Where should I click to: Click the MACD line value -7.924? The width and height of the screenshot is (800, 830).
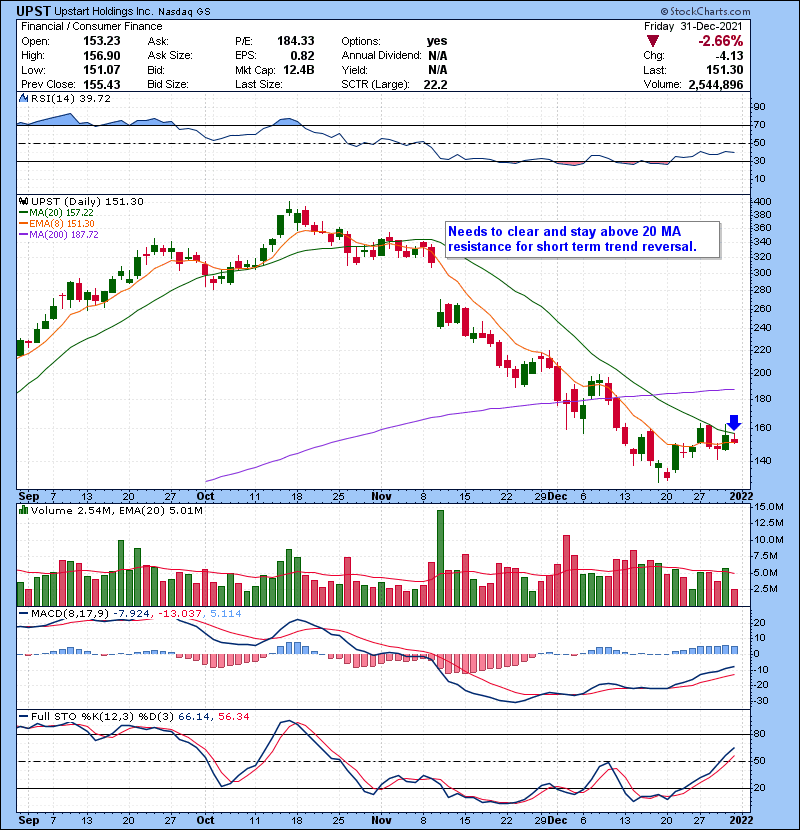[131, 614]
